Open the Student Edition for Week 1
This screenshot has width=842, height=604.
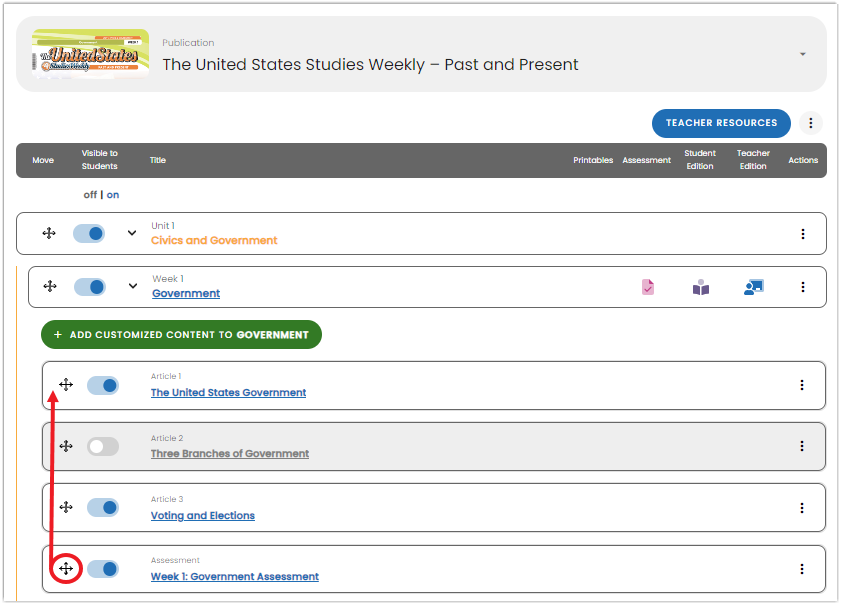(701, 287)
